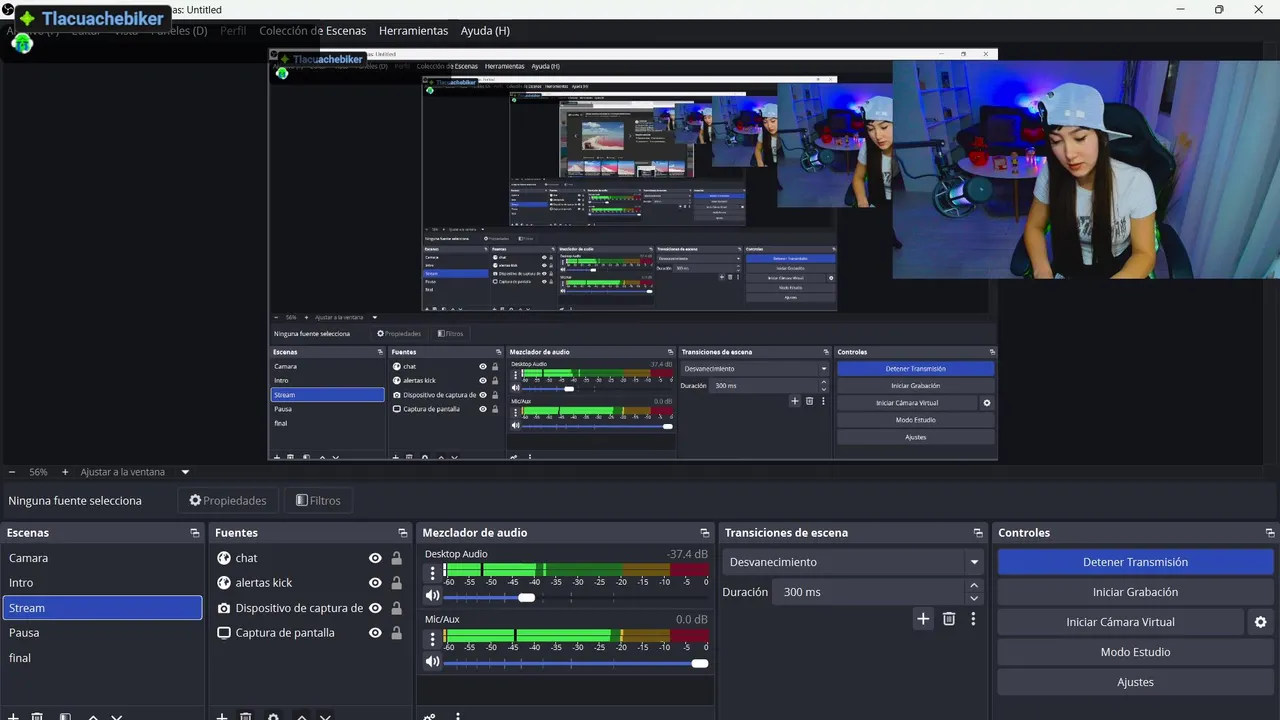The image size is (1280, 720).
Task: Start recording with Iniciar Grabación
Action: (x=1135, y=592)
